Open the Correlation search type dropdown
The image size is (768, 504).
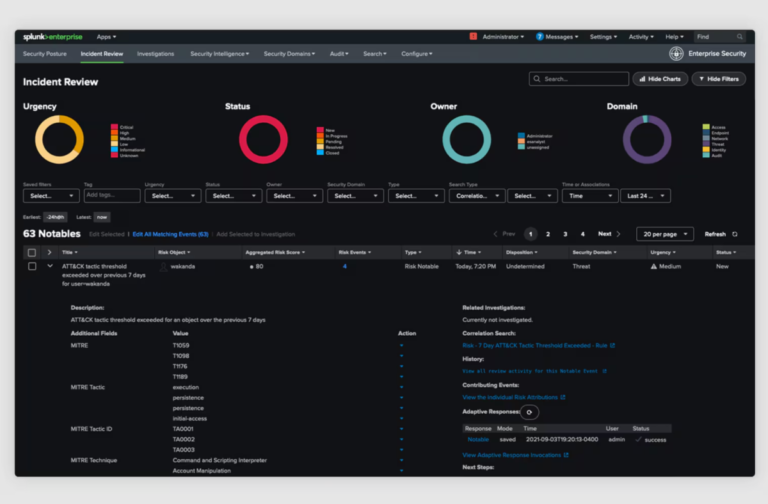click(x=477, y=196)
